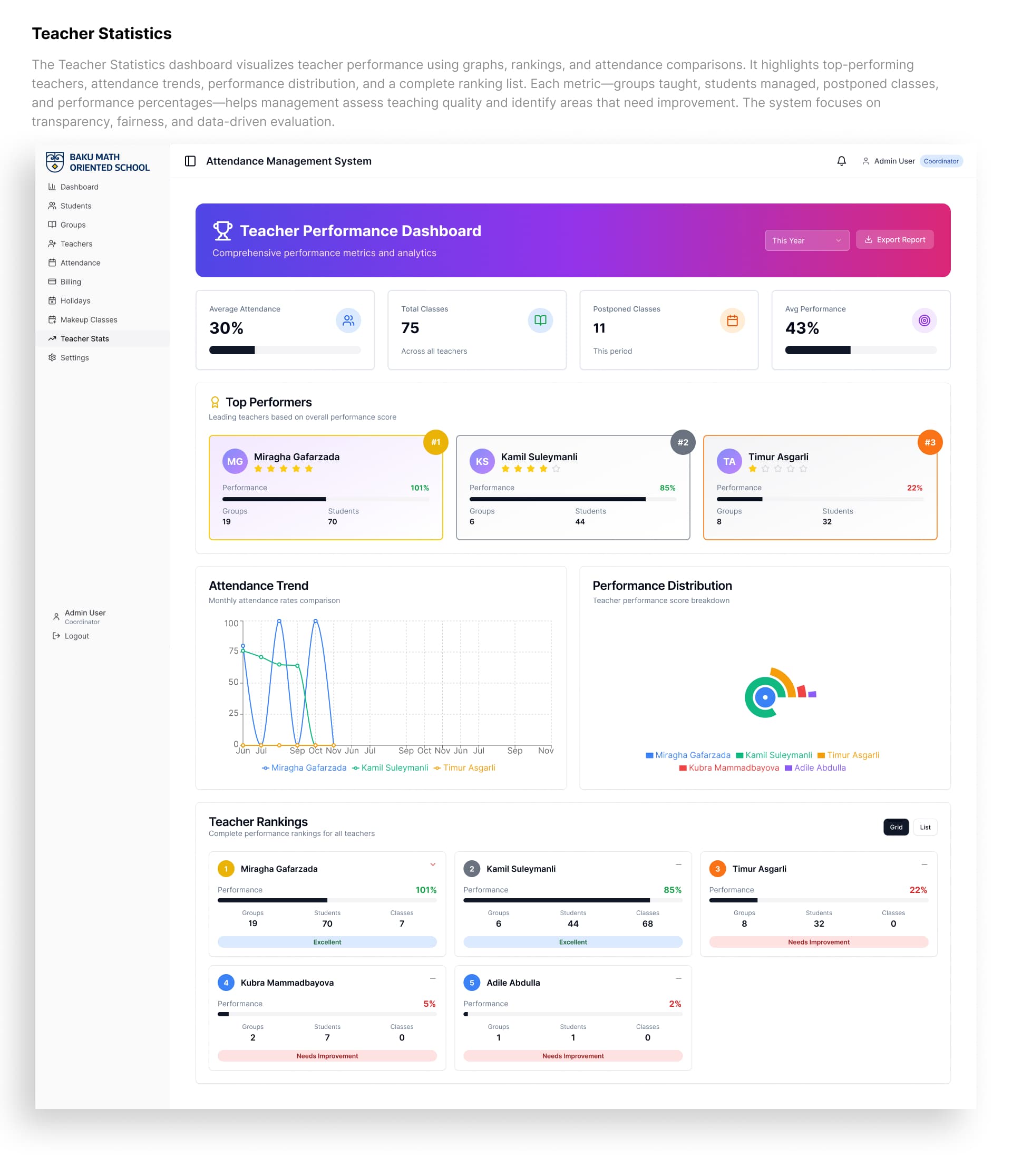Expand Kamil Suleymanli ranking card details
The image size is (1012, 1176).
[678, 865]
